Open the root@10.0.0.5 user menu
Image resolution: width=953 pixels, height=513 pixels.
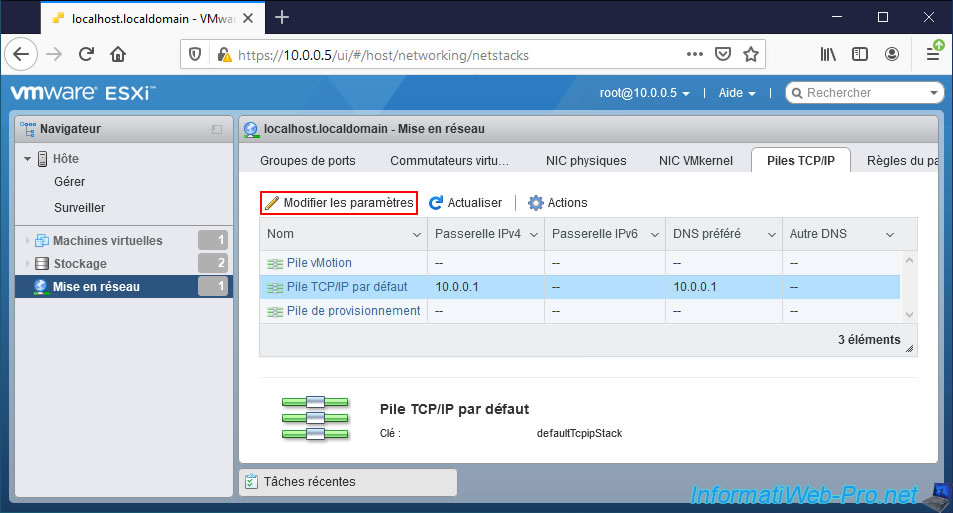coord(644,93)
